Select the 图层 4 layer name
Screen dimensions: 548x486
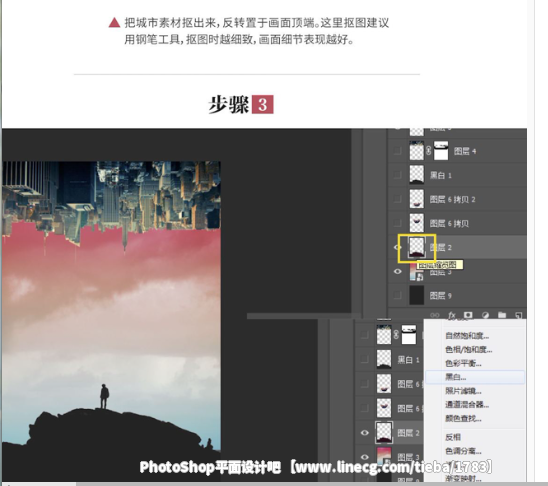point(465,151)
